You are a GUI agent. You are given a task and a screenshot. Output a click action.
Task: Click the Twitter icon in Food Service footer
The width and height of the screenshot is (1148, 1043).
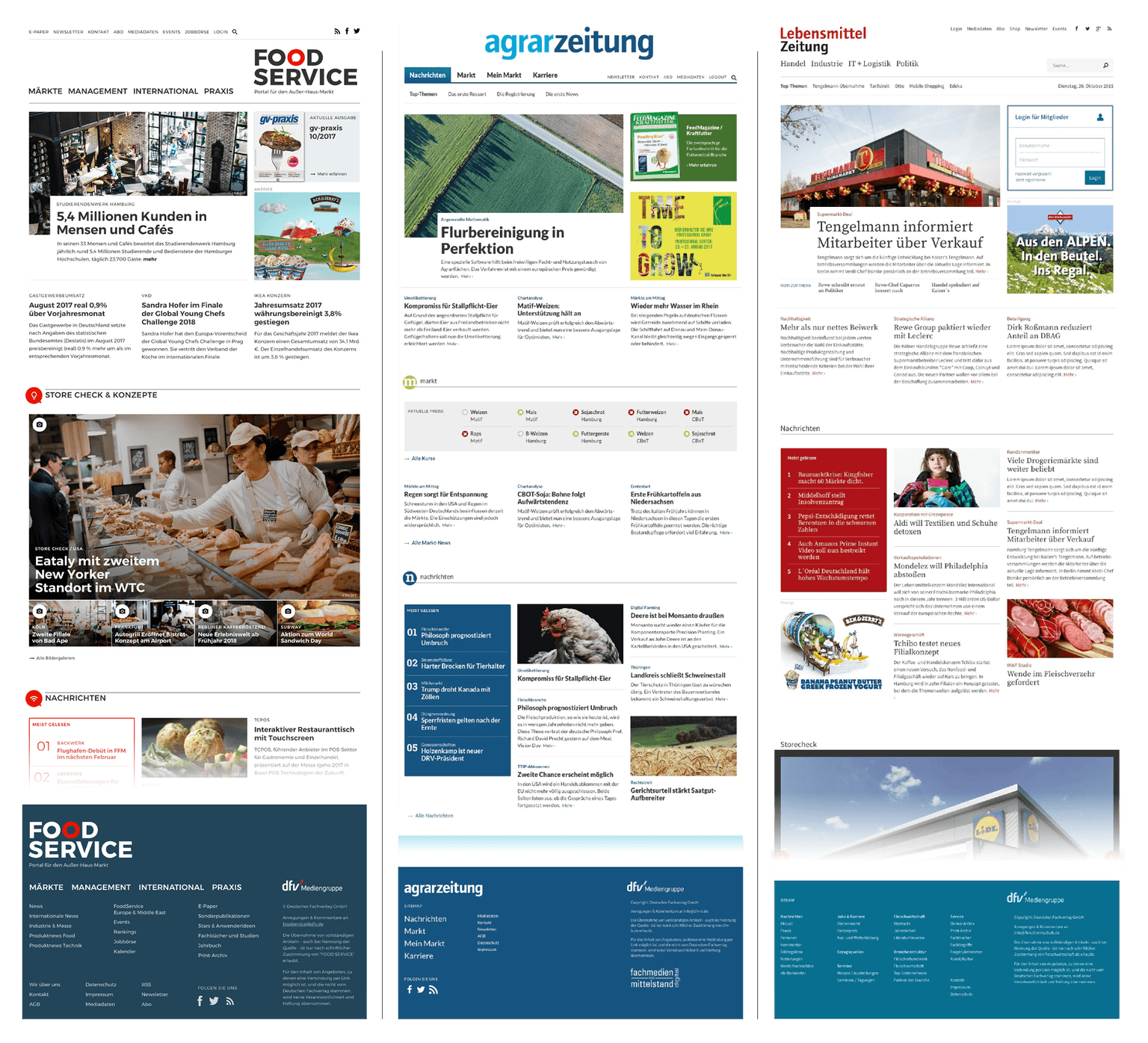[214, 1001]
